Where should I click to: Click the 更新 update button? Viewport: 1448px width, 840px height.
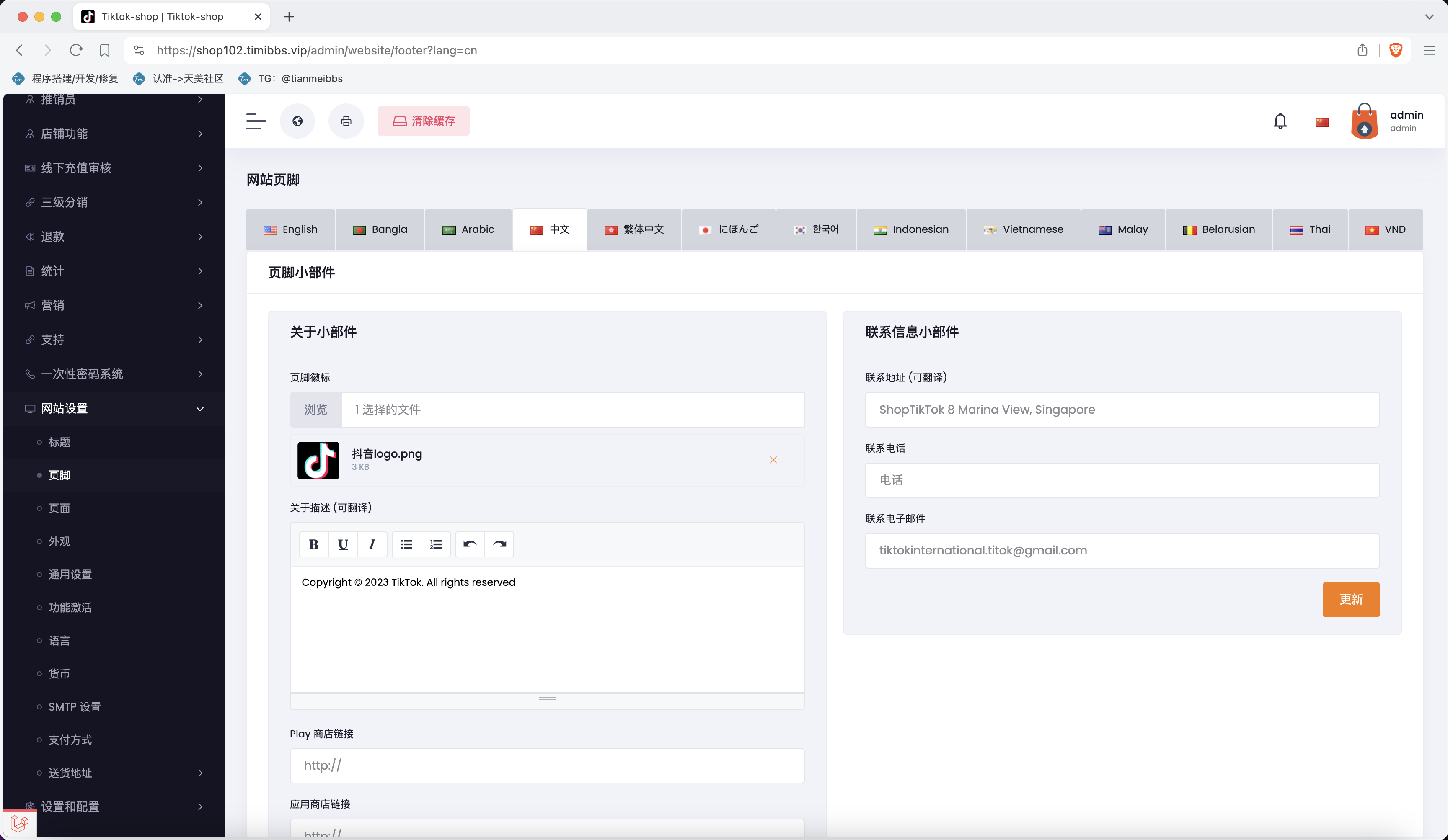(1351, 599)
